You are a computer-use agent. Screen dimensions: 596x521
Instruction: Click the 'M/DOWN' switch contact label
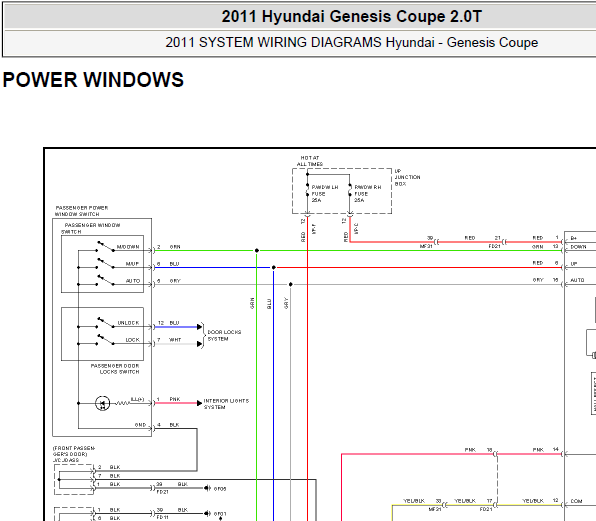click(128, 247)
